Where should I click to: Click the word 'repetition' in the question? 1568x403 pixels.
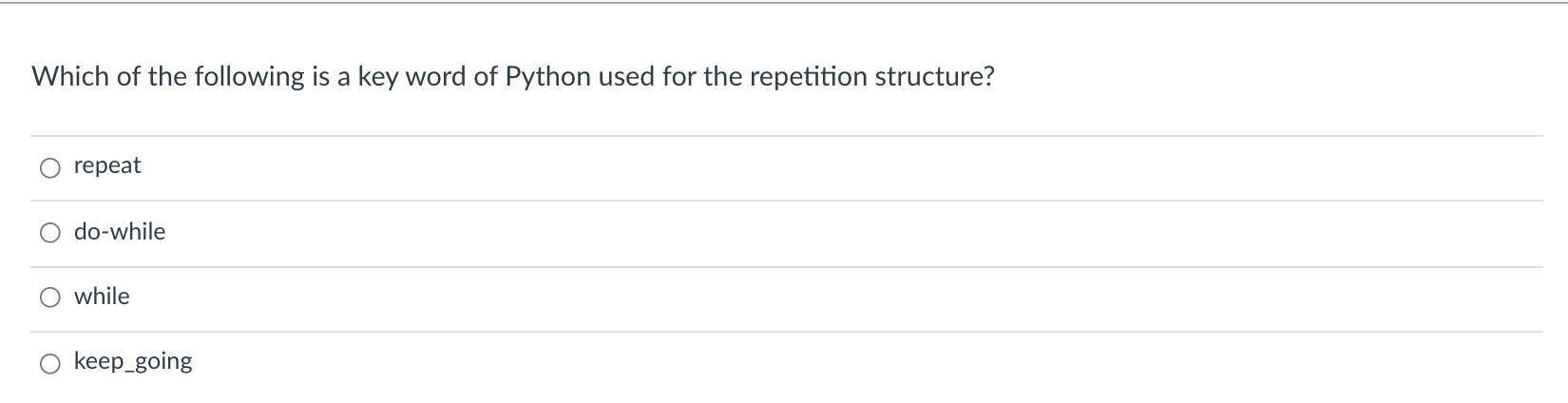pos(808,76)
